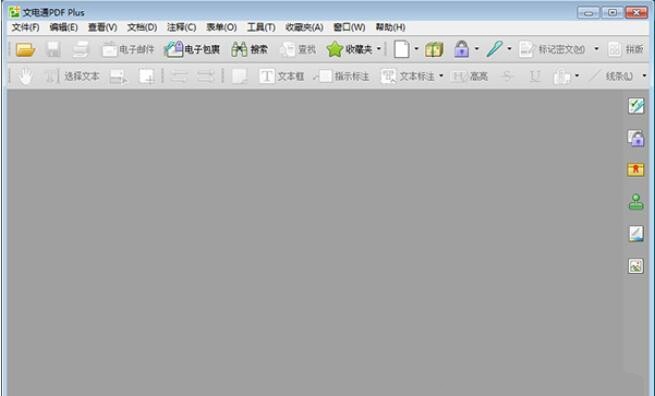Open the 工具(T) menu
655x396 pixels.
(261, 27)
